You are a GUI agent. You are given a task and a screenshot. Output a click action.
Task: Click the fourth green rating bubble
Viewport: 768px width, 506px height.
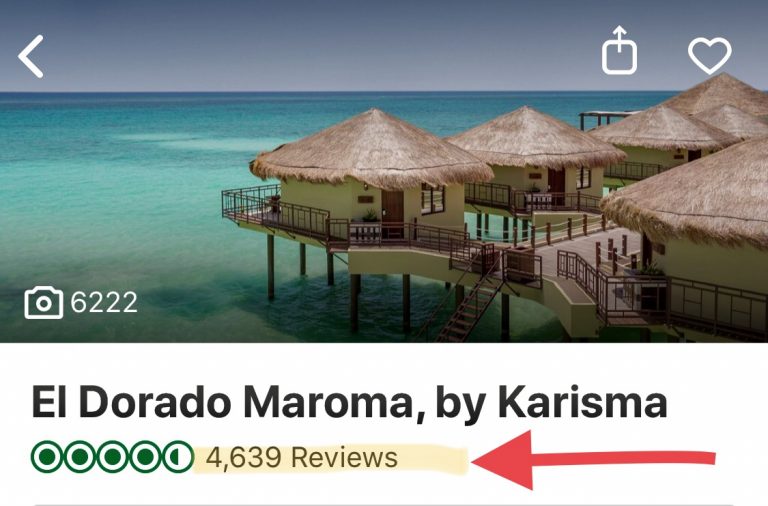point(145,457)
